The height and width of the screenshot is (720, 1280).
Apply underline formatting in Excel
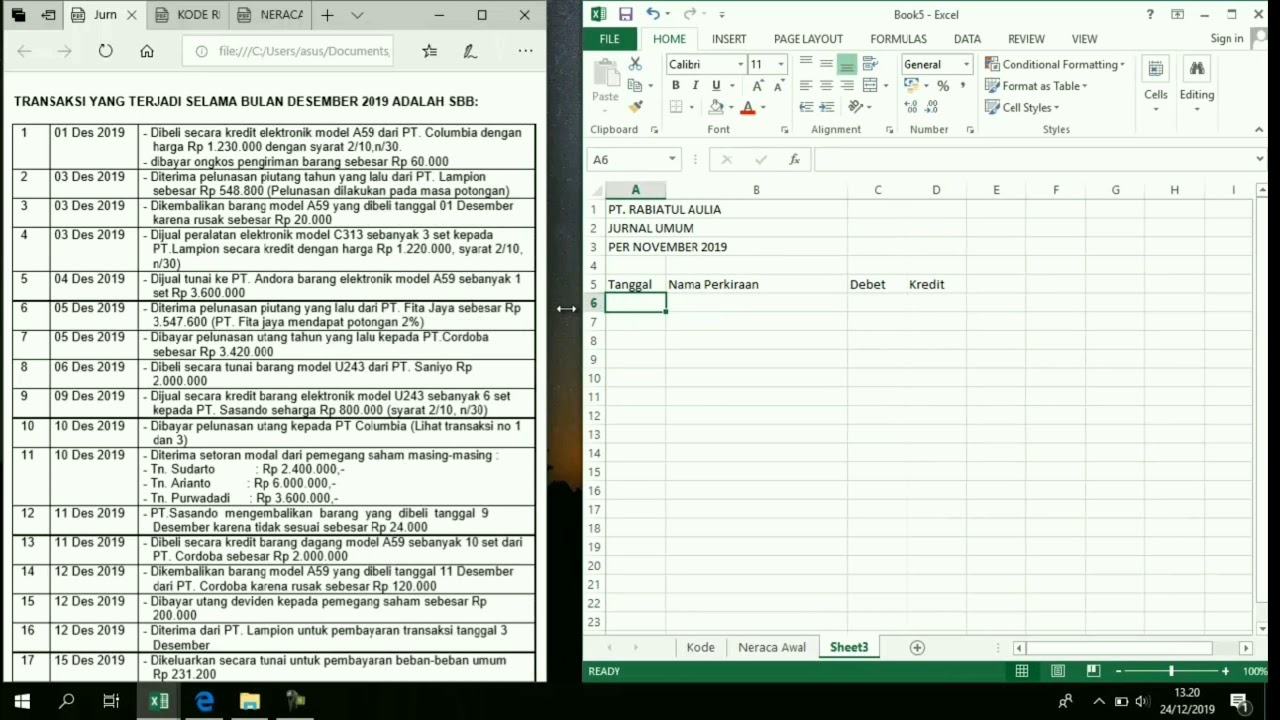pos(716,86)
